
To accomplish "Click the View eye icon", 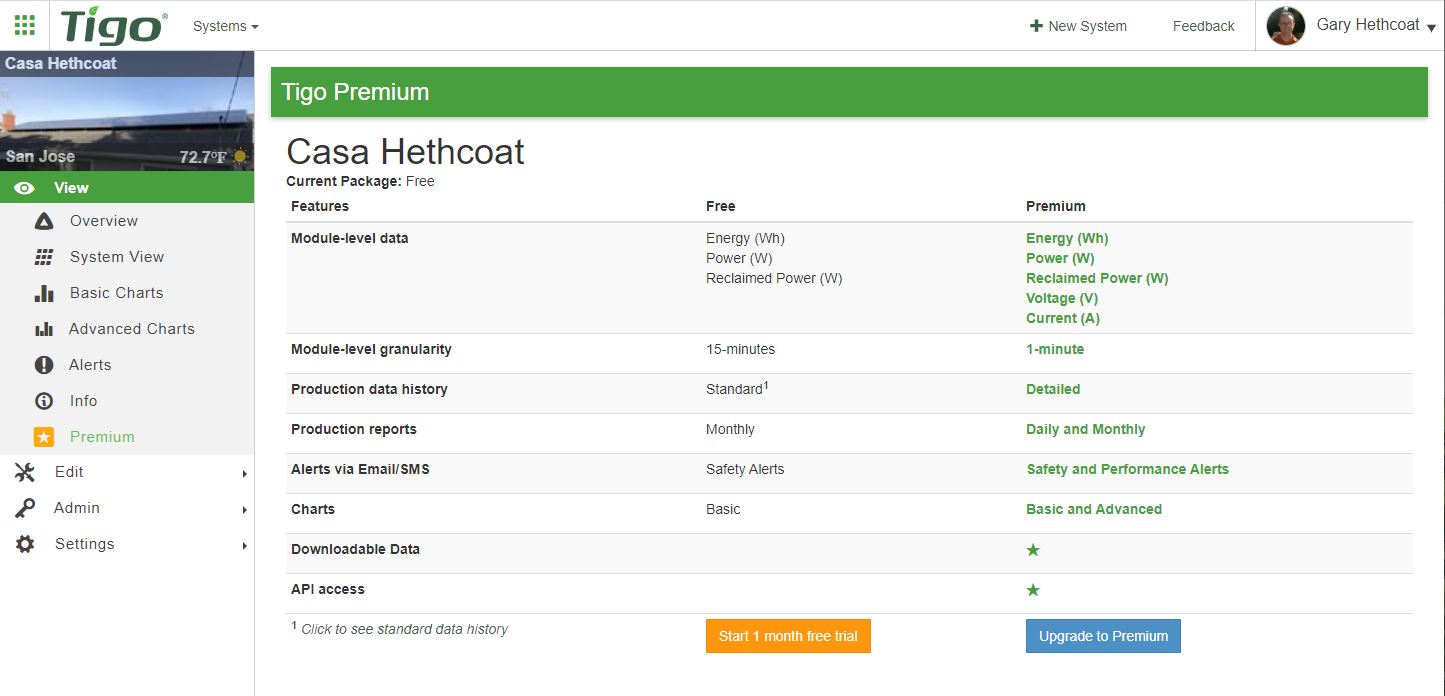I will coord(25,188).
